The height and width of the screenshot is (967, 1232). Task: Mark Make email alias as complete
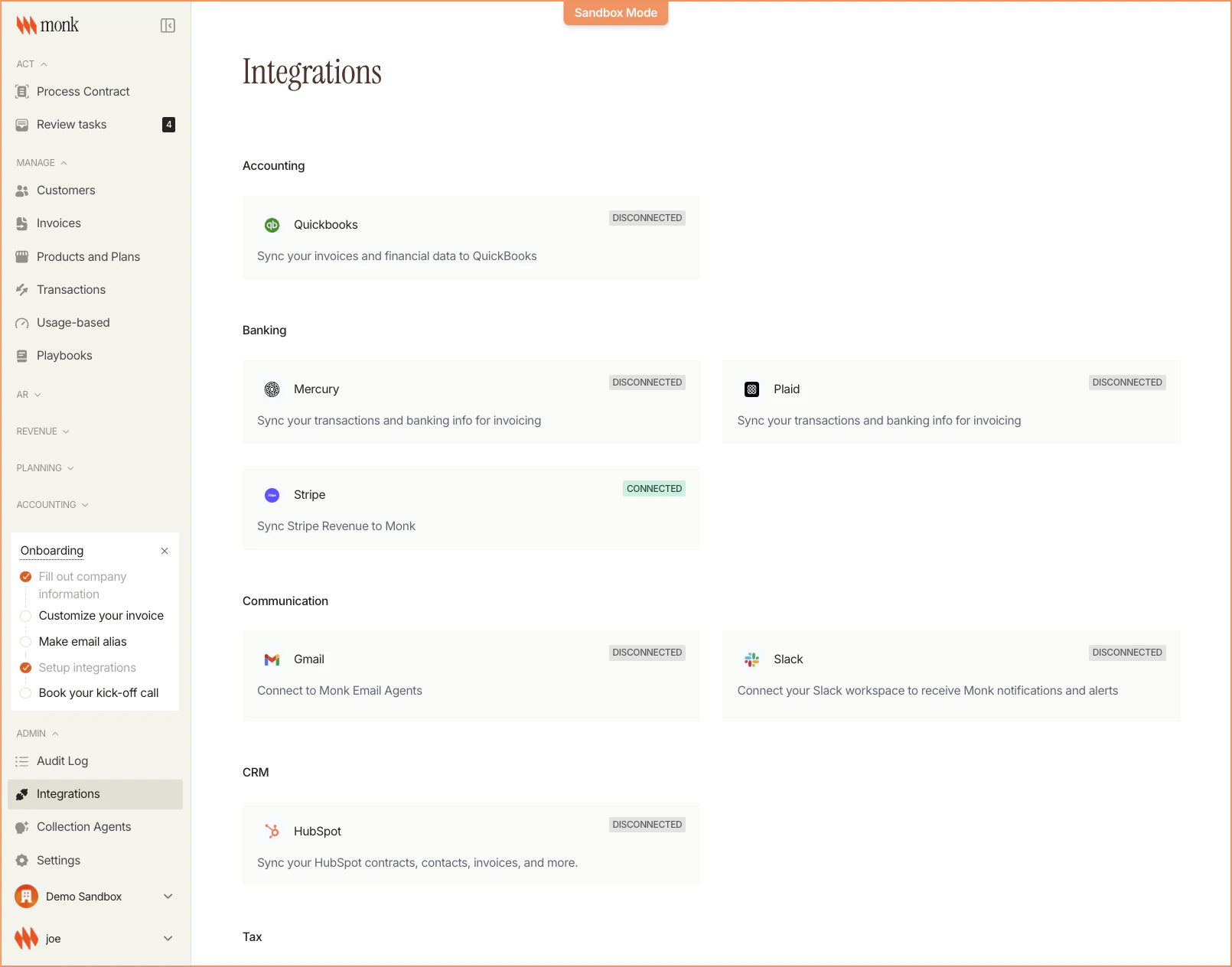(27, 641)
